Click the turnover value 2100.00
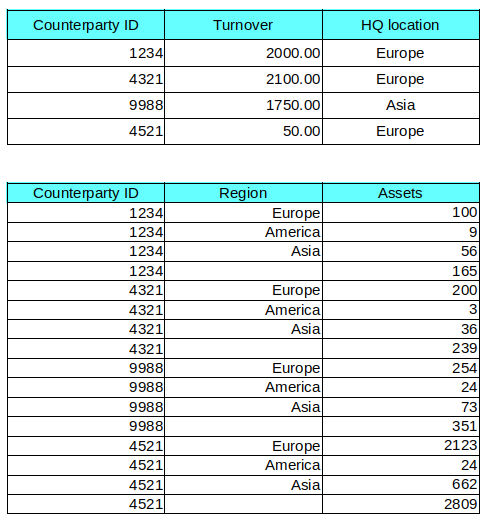Image resolution: width=489 pixels, height=522 pixels. 243,79
